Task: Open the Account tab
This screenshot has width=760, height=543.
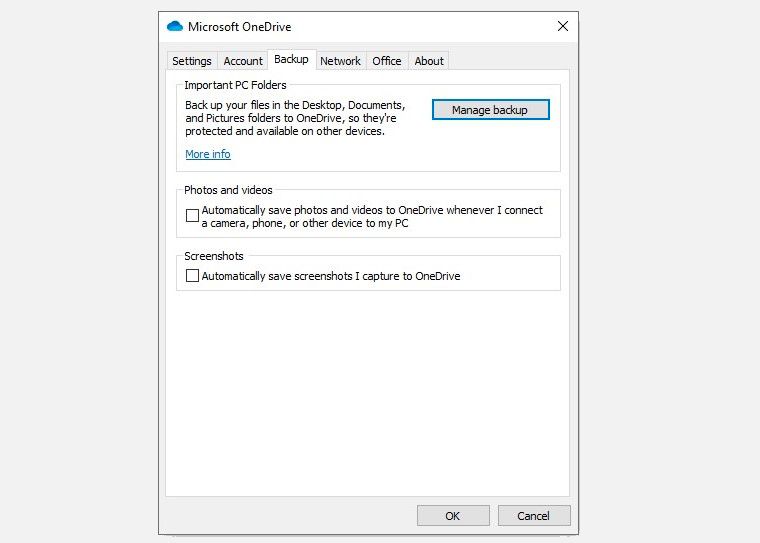Action: tap(243, 61)
